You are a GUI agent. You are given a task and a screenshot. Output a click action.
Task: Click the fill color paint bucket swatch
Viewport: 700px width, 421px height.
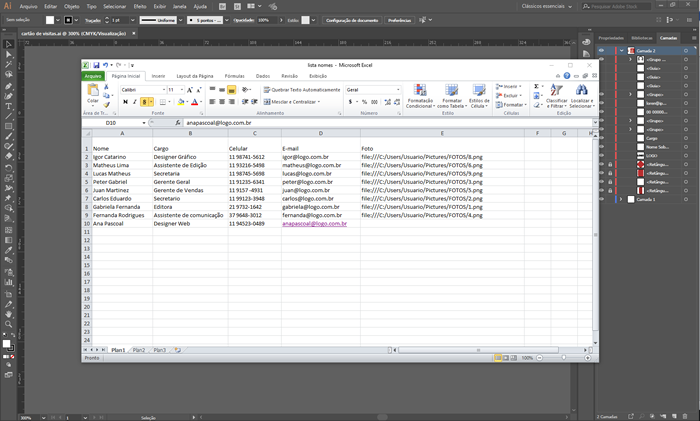[181, 102]
